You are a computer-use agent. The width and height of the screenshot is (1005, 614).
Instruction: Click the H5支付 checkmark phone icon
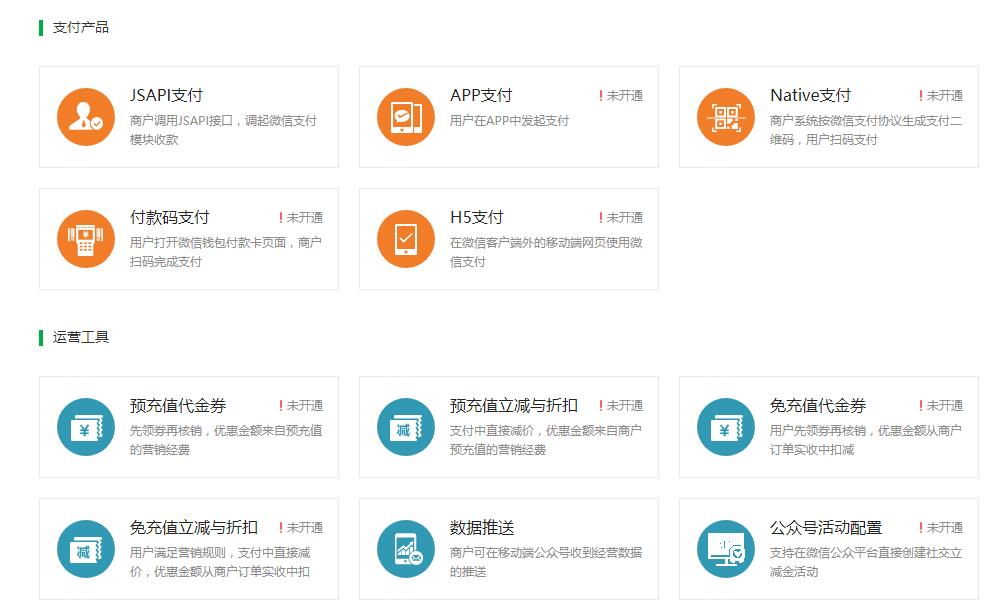[x=406, y=239]
